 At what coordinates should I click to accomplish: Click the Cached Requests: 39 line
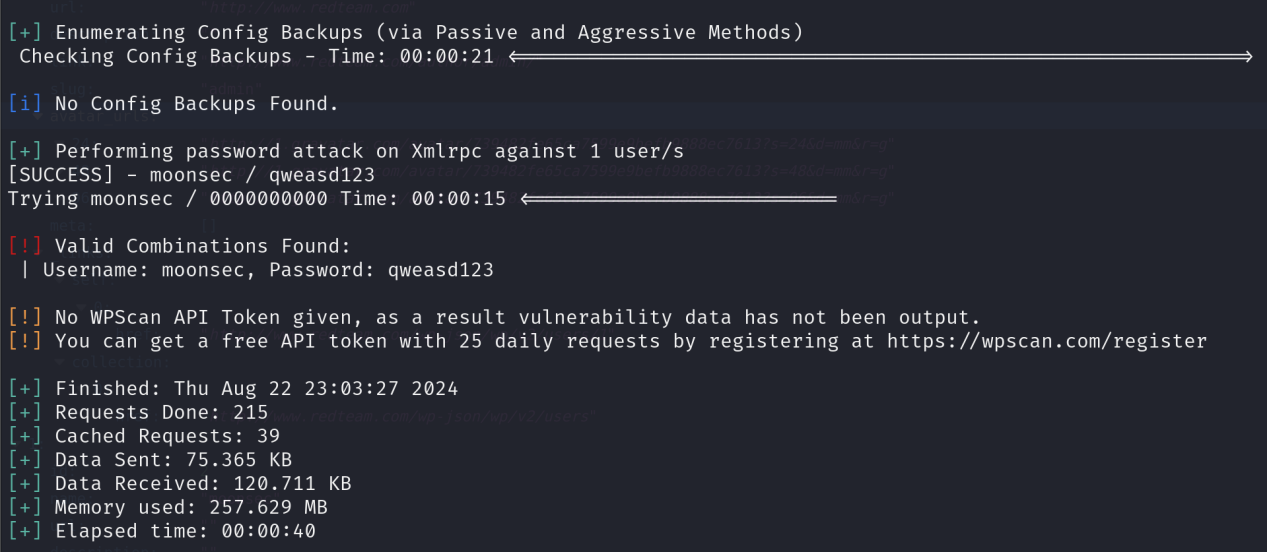[167, 437]
